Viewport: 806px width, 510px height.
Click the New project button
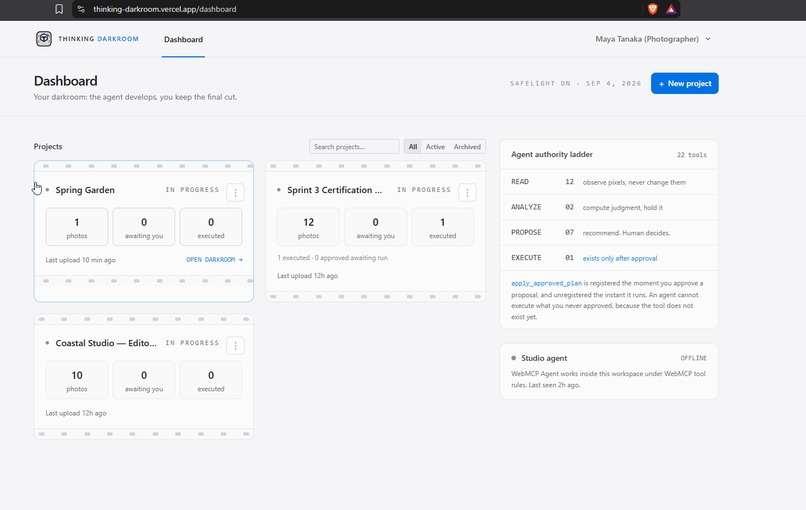point(685,83)
